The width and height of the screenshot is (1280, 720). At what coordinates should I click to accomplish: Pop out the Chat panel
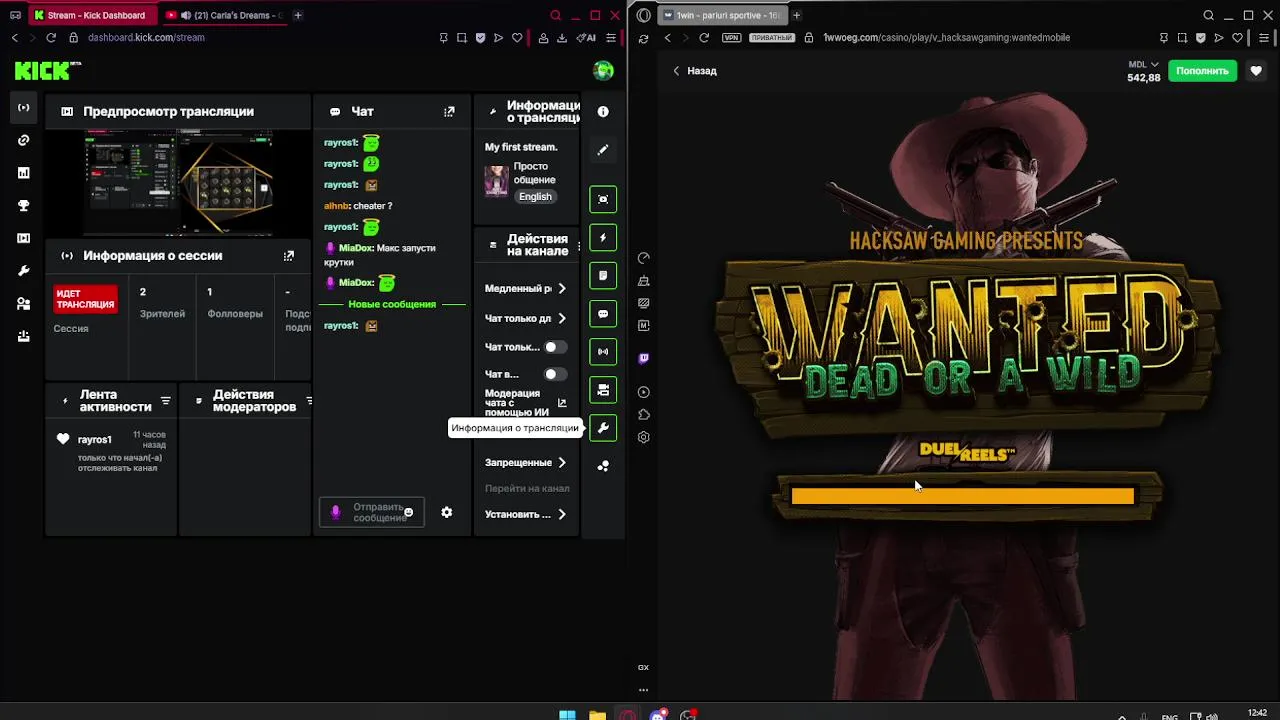(449, 112)
